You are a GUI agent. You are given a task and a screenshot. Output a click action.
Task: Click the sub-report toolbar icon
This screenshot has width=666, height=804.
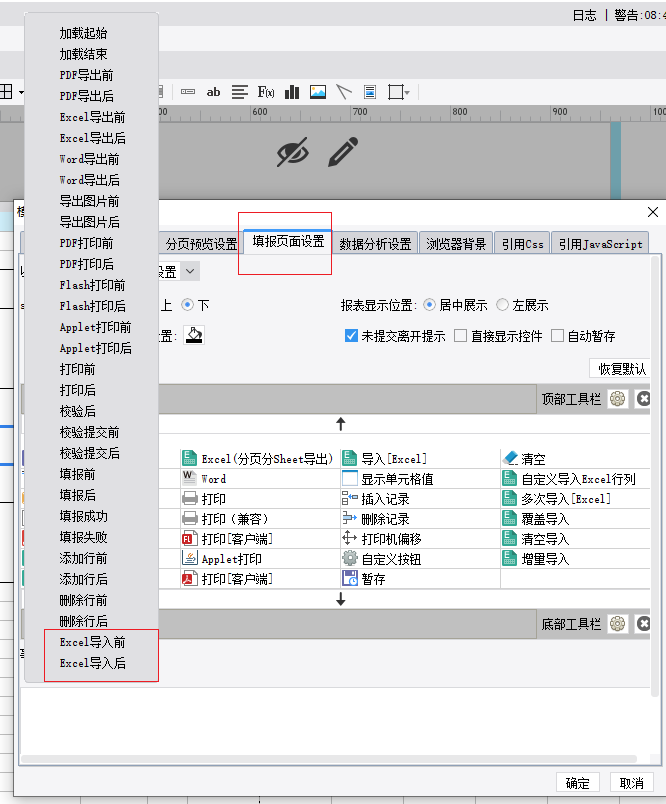(x=370, y=92)
